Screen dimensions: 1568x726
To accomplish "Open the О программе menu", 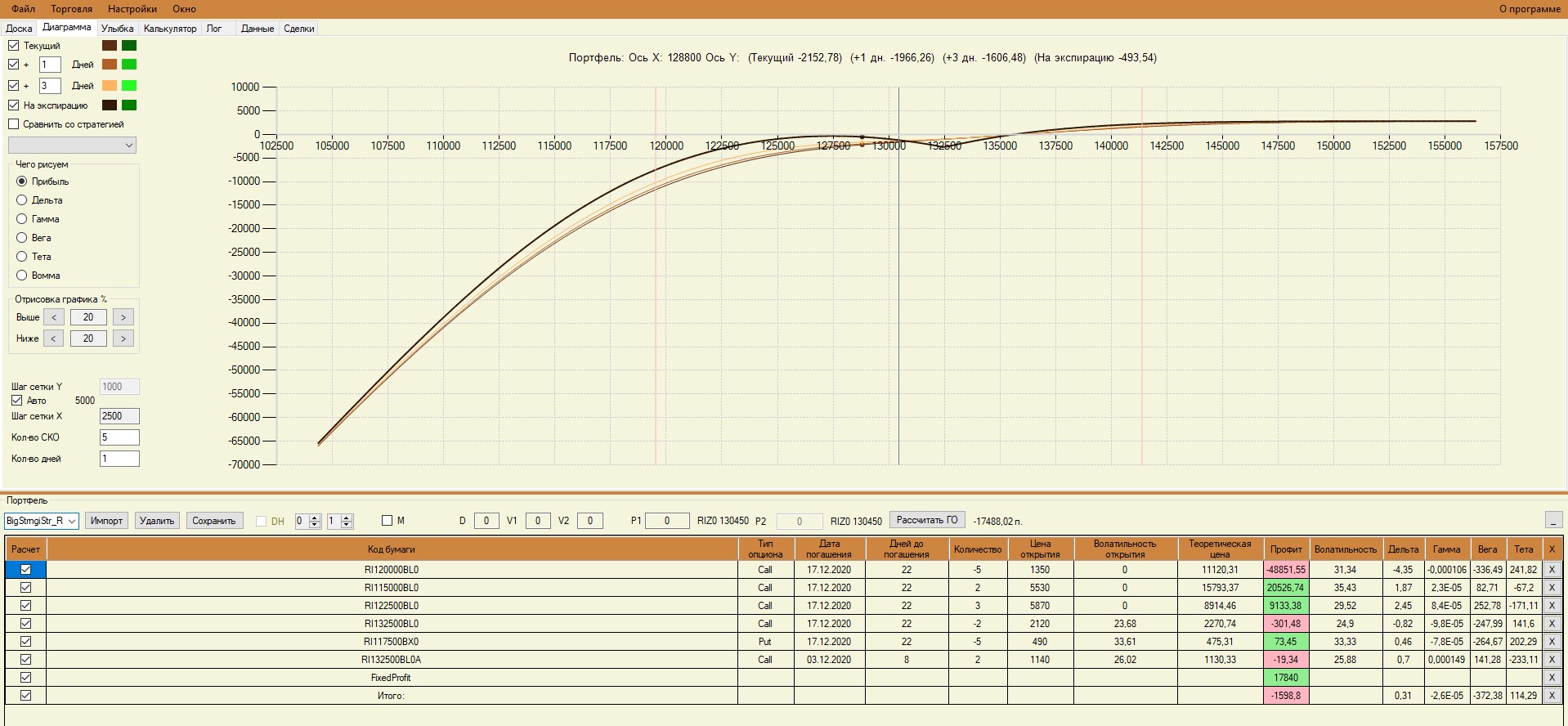I will point(1530,9).
